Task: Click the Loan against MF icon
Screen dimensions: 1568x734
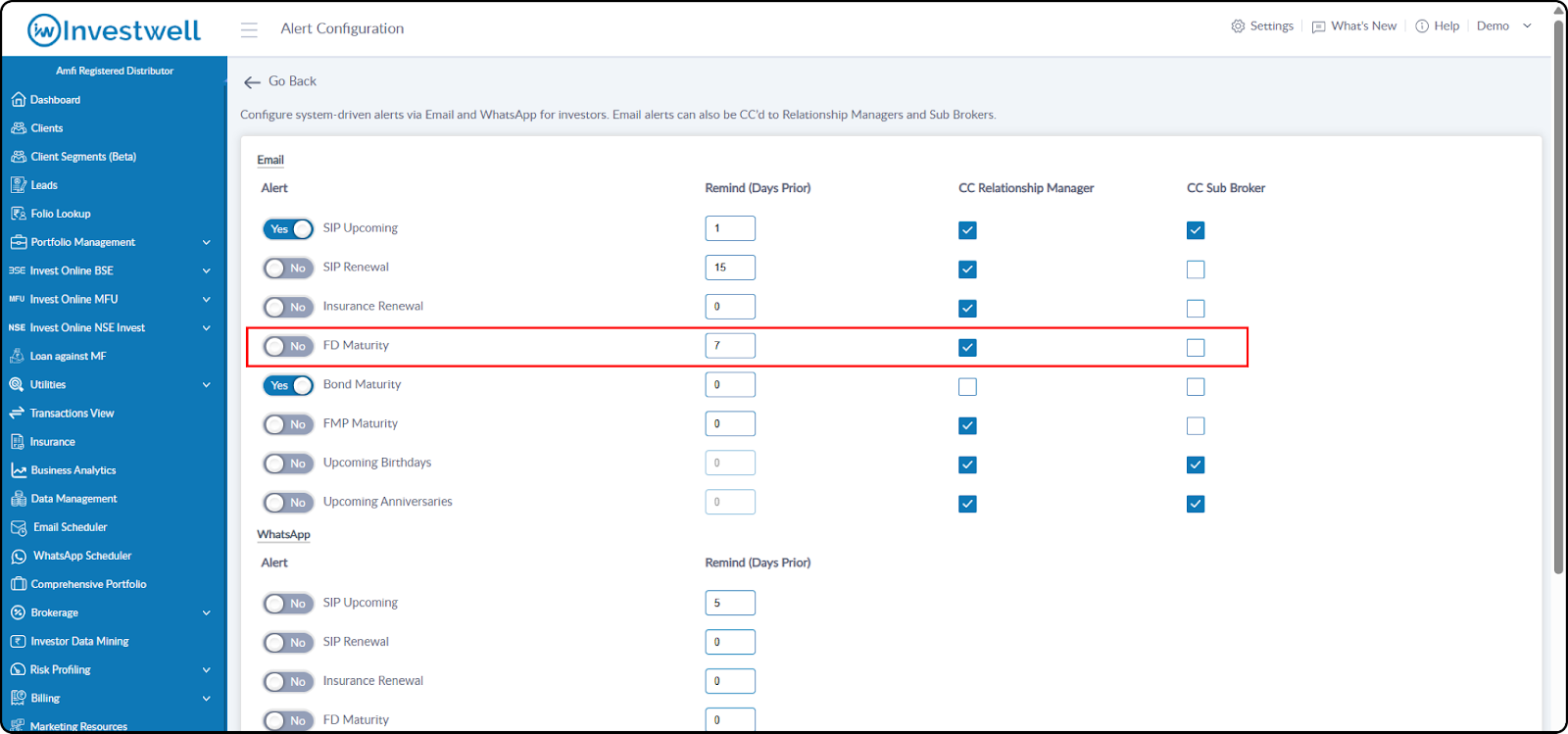Action: point(18,356)
